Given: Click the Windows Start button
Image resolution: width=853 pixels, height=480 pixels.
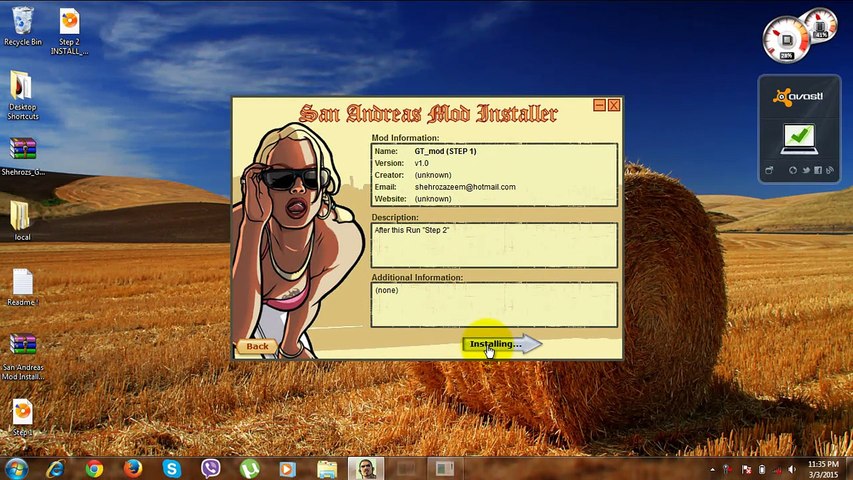Looking at the screenshot, I should (x=17, y=468).
